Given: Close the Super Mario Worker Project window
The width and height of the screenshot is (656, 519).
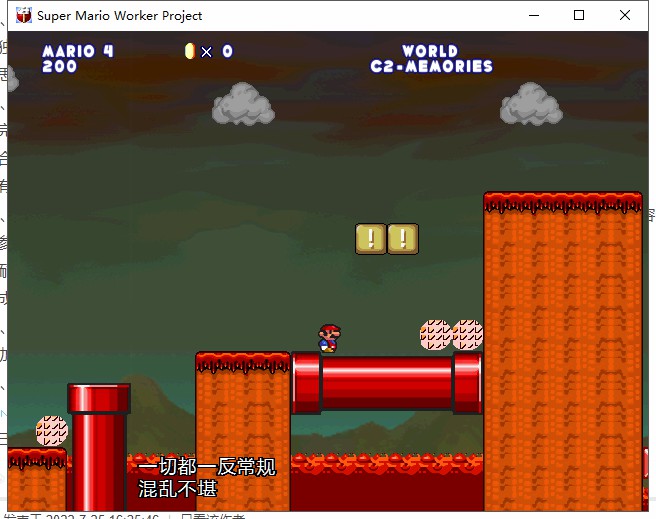Looking at the screenshot, I should point(625,15).
